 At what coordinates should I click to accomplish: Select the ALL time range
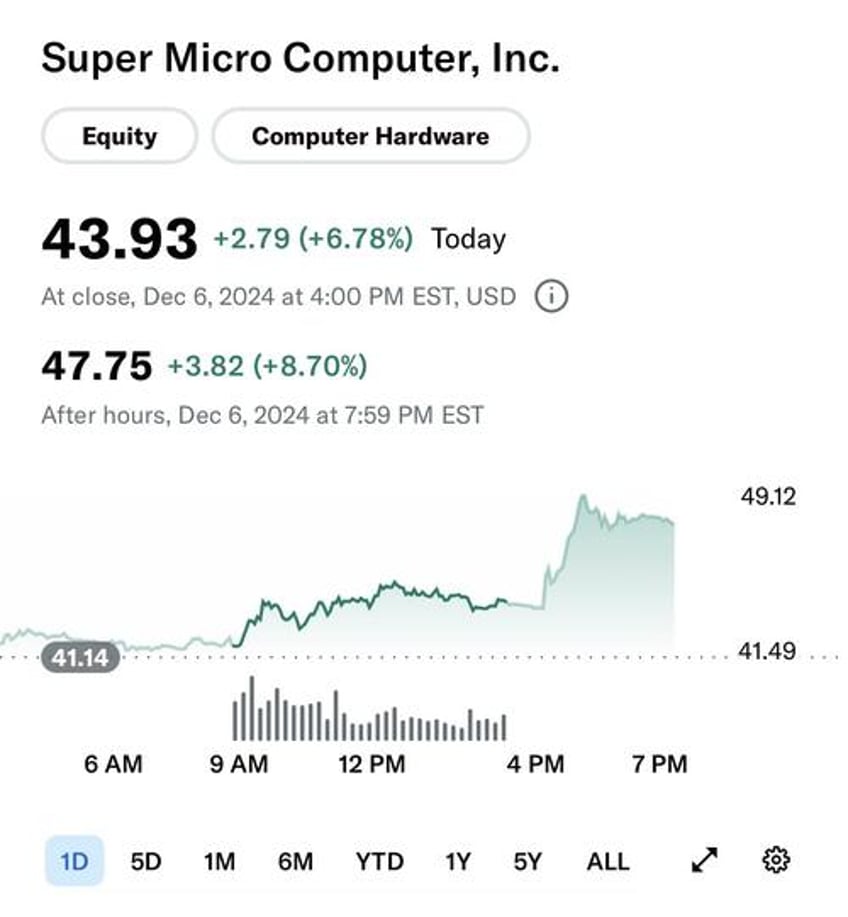(608, 861)
